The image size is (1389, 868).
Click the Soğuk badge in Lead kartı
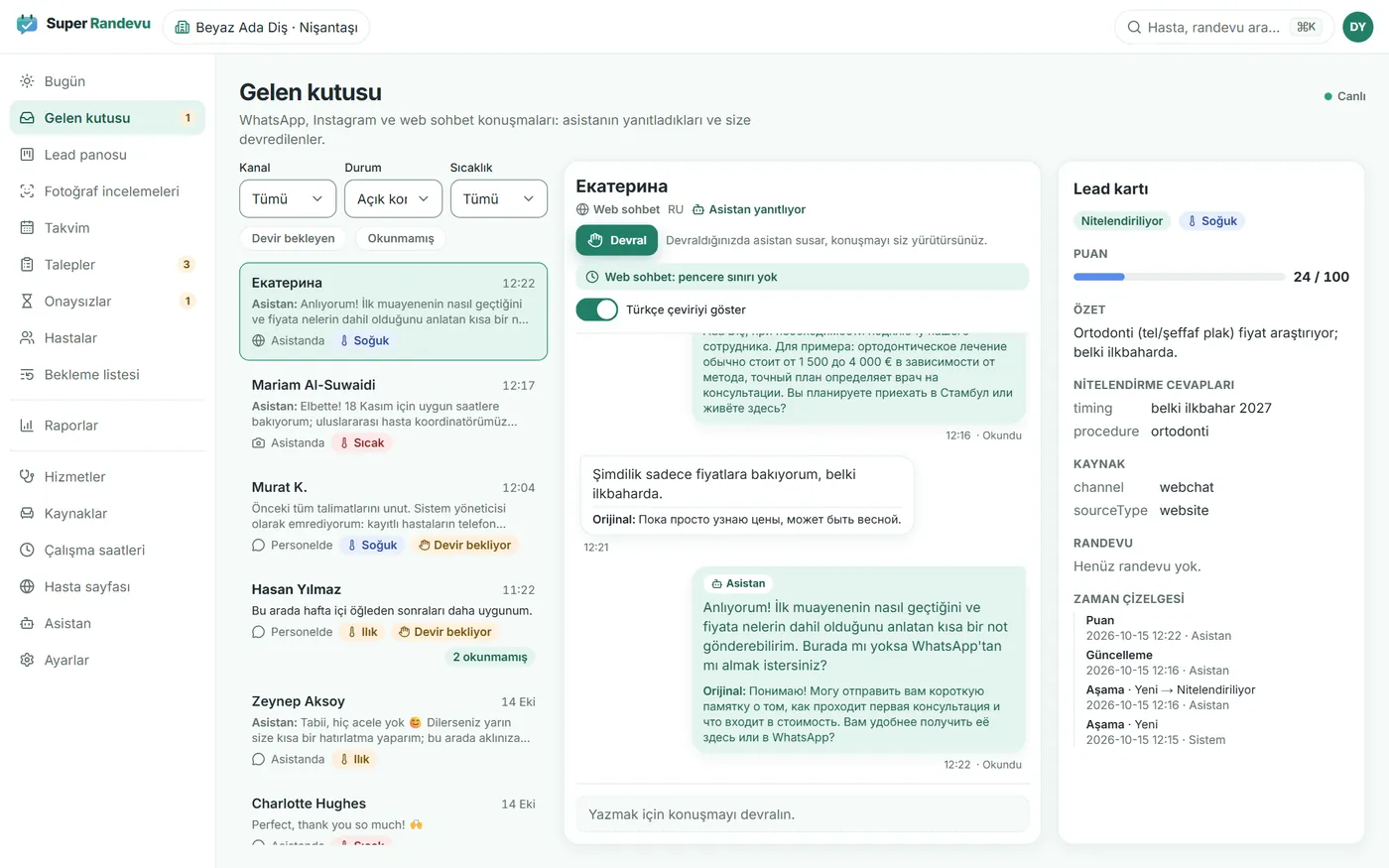coord(1211,221)
